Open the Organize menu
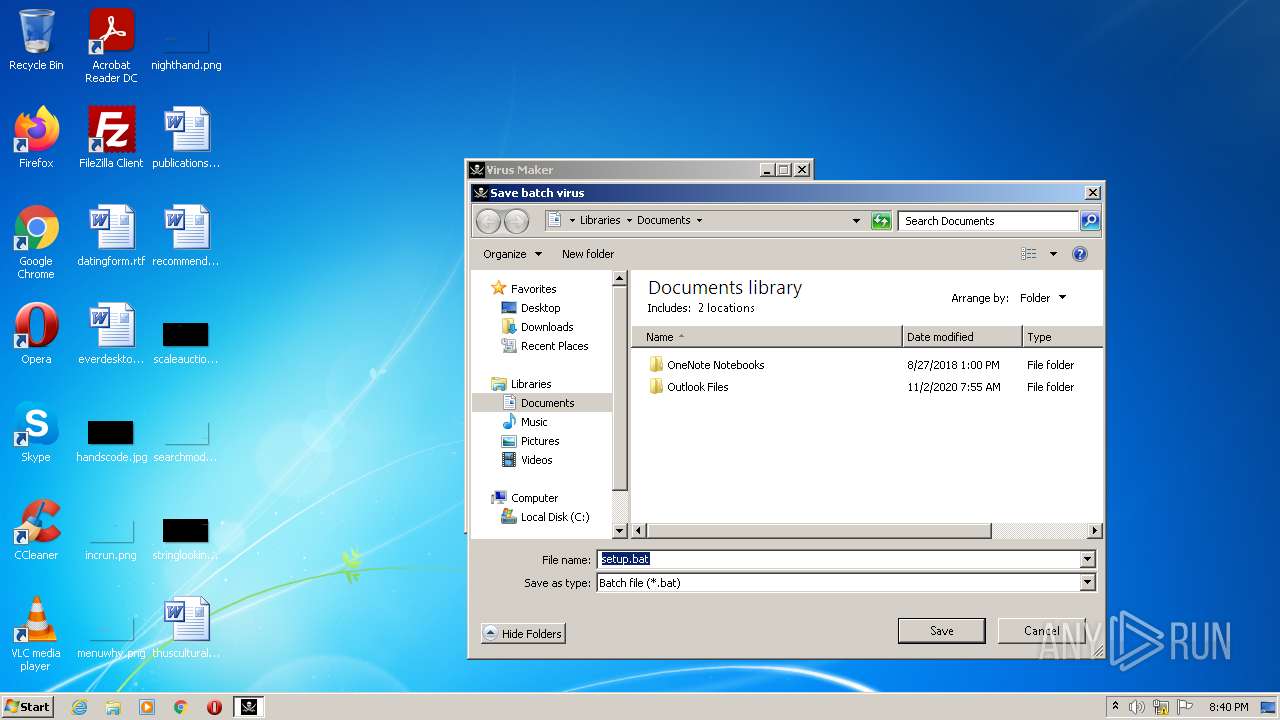This screenshot has height=720, width=1280. click(512, 254)
